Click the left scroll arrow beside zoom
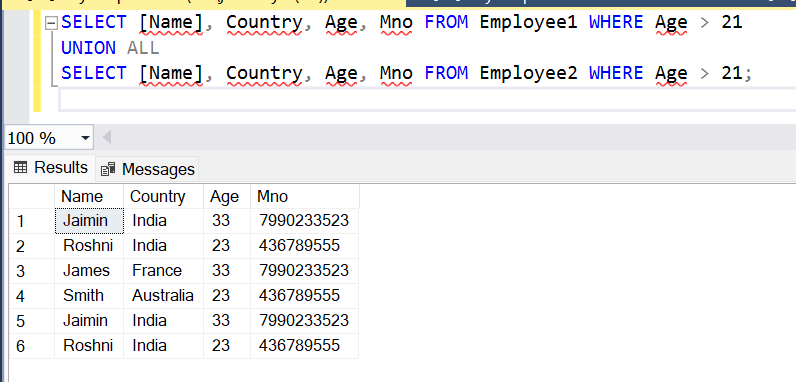The width and height of the screenshot is (796, 382). tap(107, 137)
